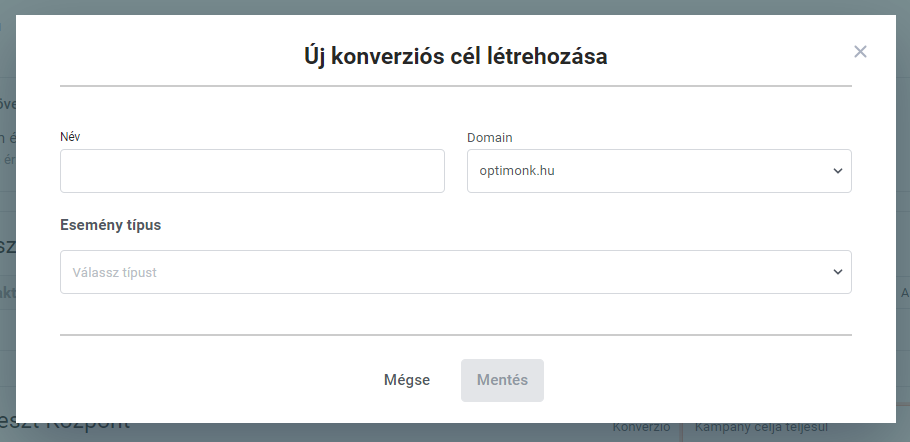Click the chevron arrow in Esemény típus dropdown
Viewport: 910px width, 442px height.
pos(837,272)
